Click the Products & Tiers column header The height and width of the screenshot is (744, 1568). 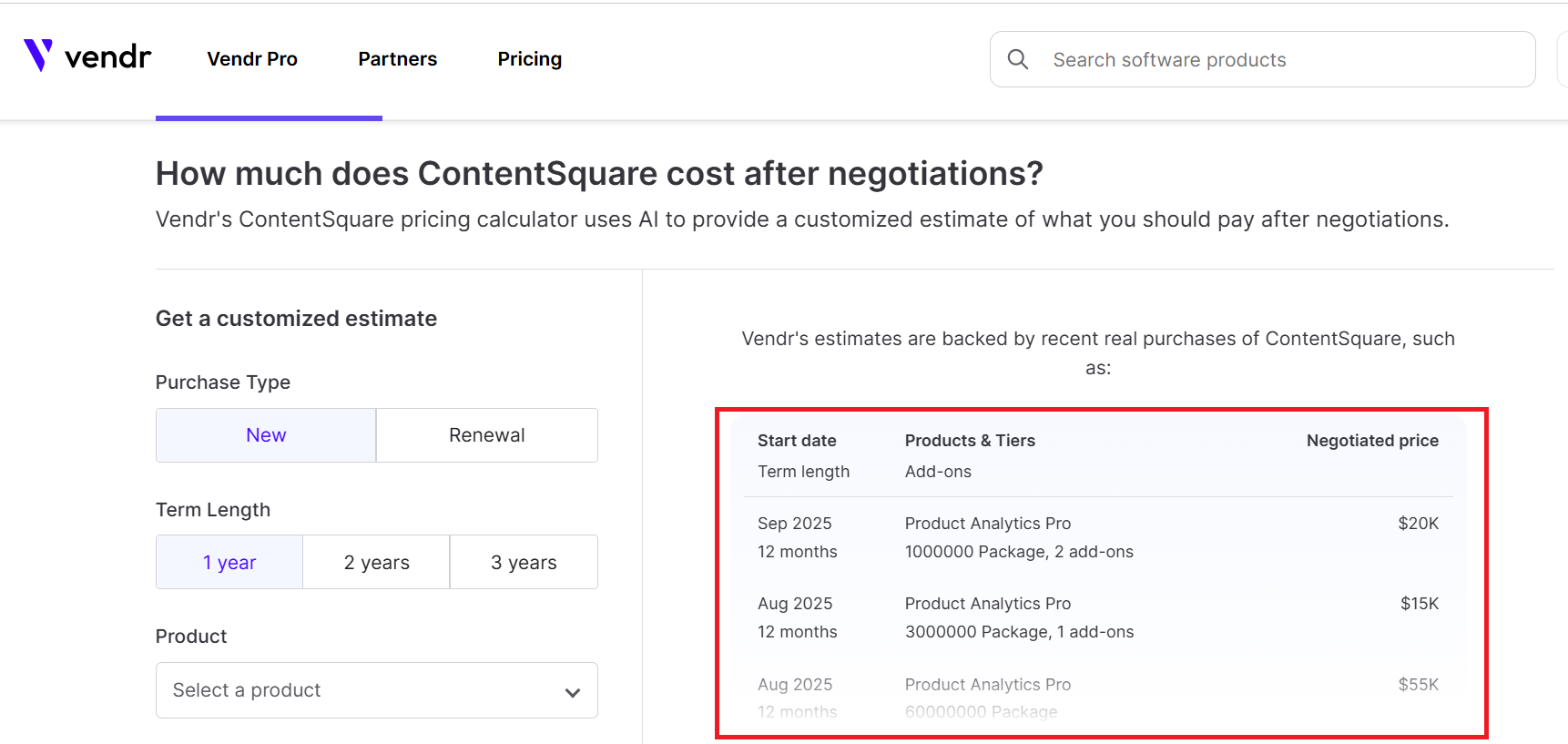click(x=970, y=441)
